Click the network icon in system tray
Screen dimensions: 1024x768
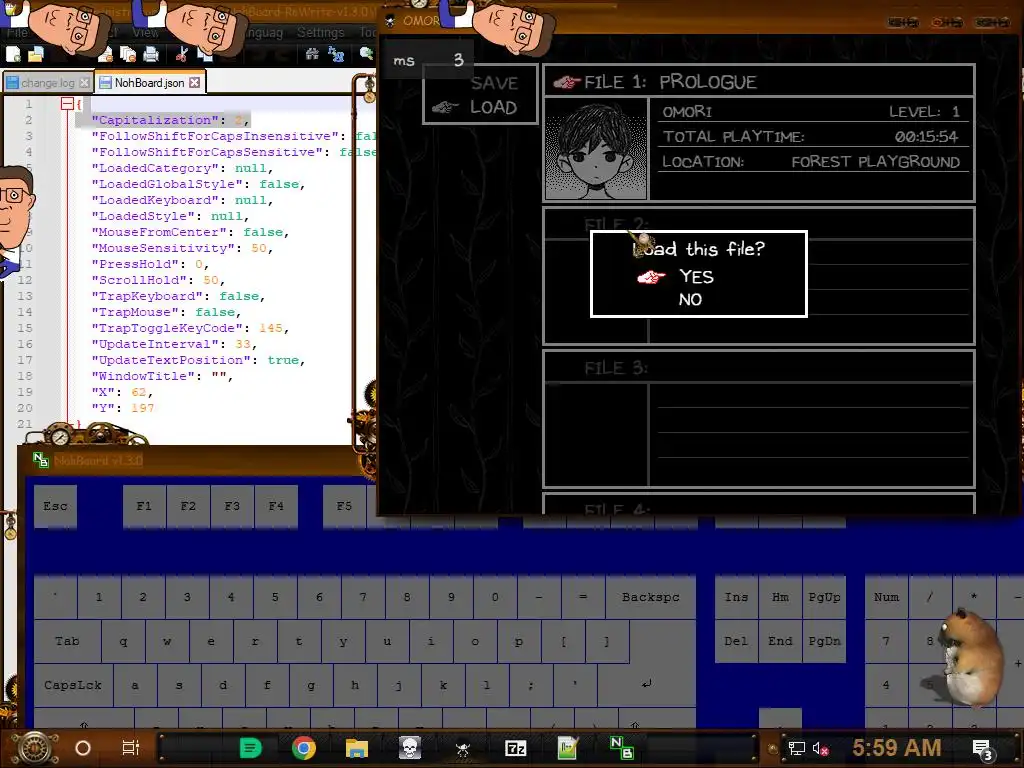pos(797,748)
